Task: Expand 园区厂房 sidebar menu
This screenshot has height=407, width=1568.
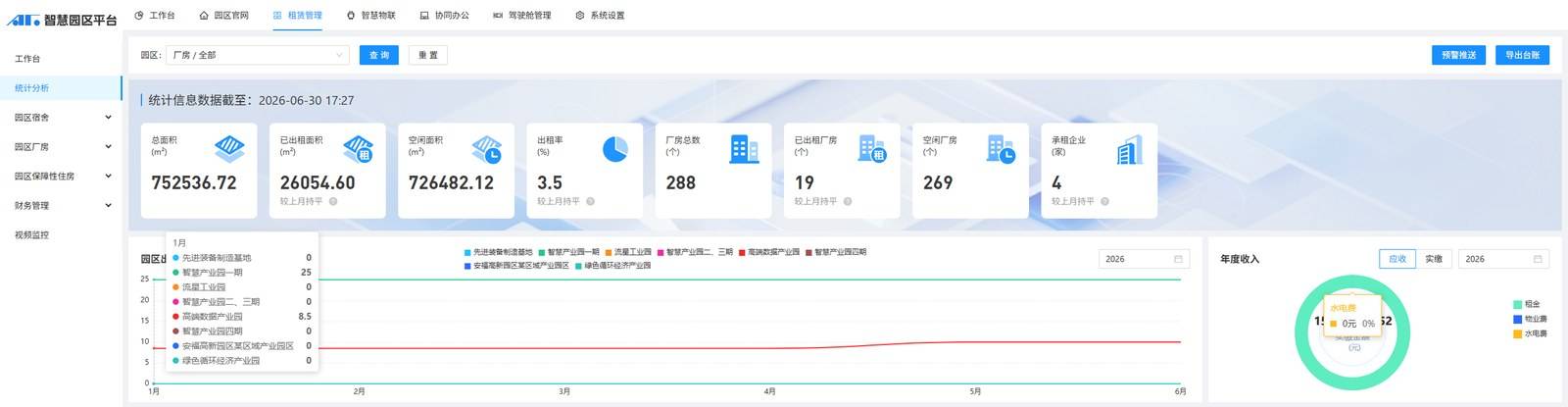Action: click(x=61, y=146)
